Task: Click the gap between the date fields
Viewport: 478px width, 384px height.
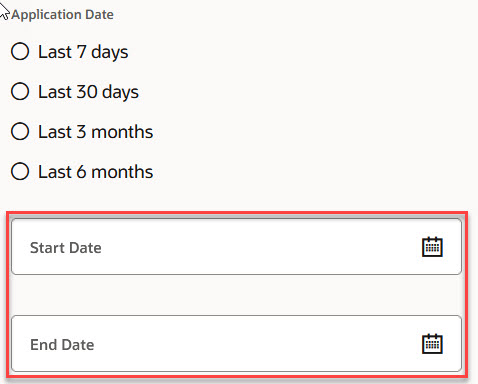Action: click(236, 295)
